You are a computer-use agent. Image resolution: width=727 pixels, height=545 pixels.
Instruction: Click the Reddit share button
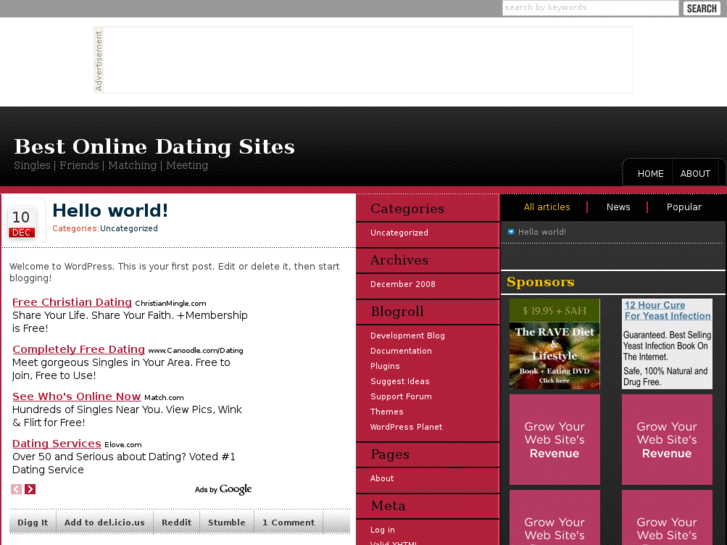(x=176, y=522)
